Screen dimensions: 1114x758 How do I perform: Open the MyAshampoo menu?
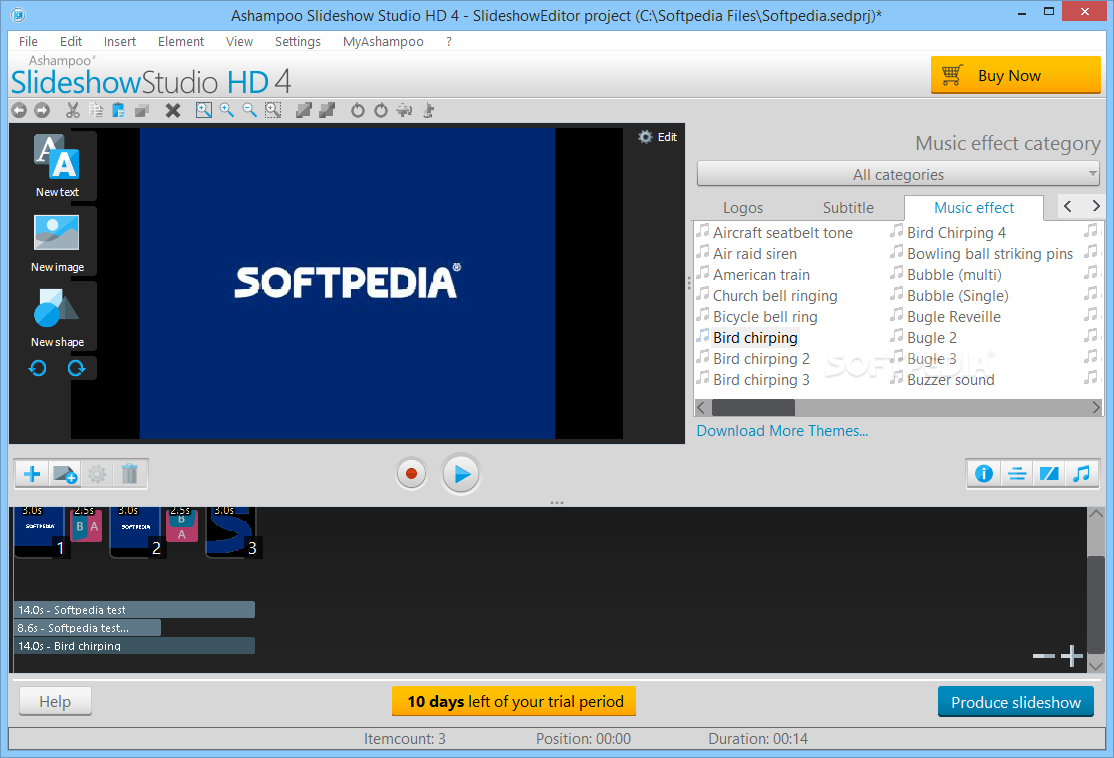383,41
